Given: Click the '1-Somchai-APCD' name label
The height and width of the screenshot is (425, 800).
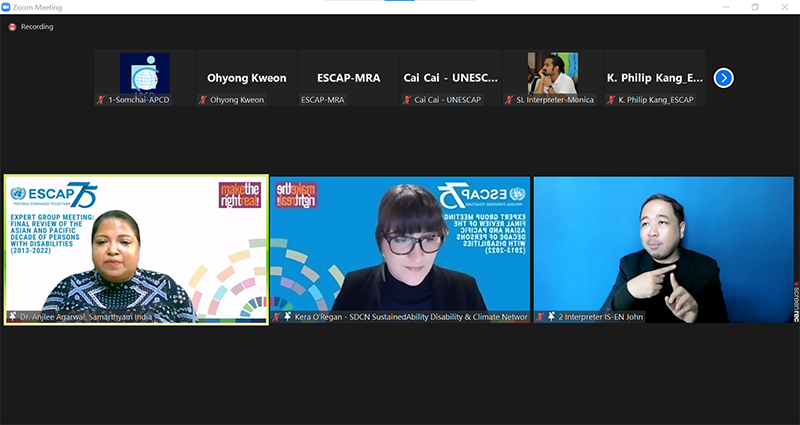Looking at the screenshot, I should [x=138, y=100].
